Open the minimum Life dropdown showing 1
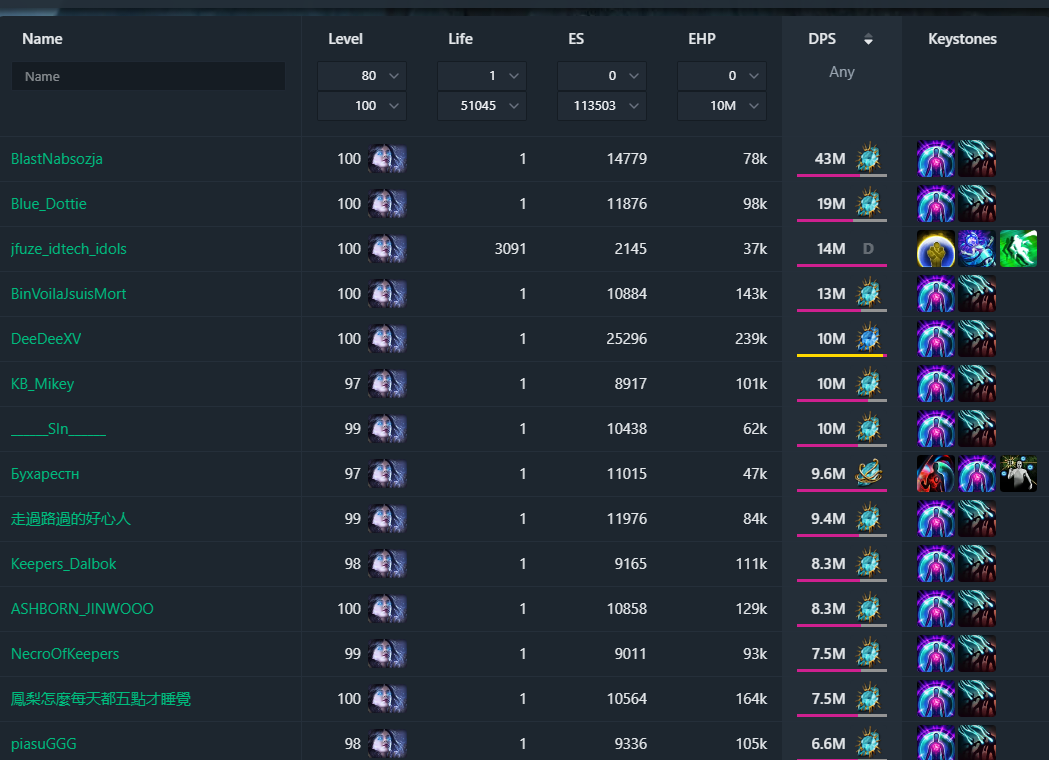1049x760 pixels. pyautogui.click(x=482, y=76)
